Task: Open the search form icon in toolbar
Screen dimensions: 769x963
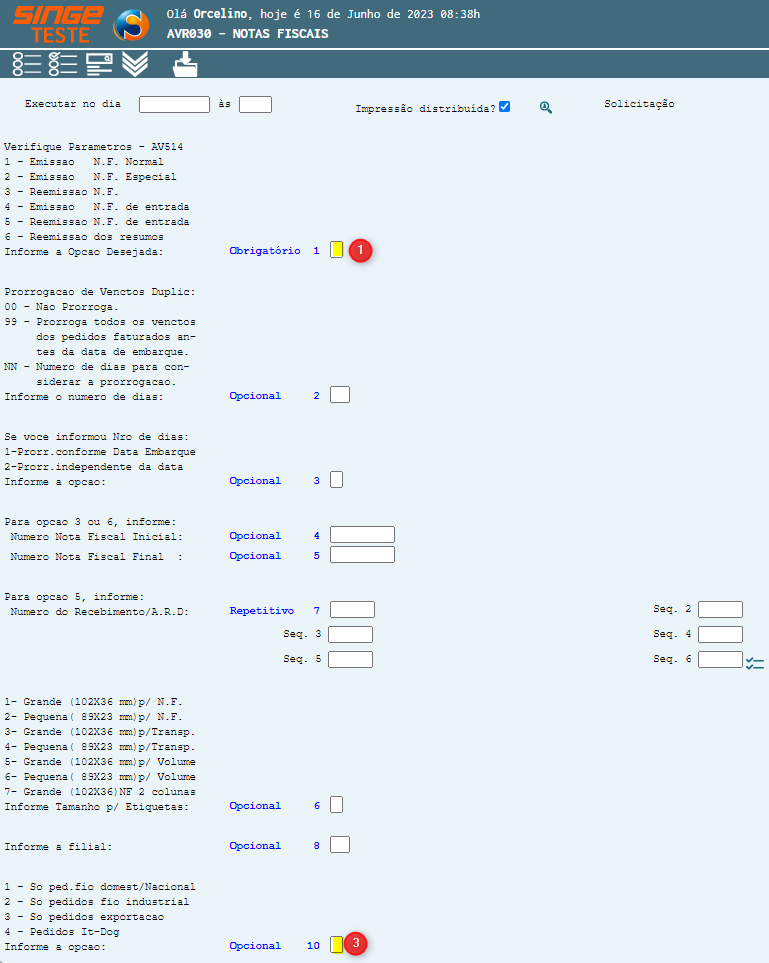Action: pos(99,64)
